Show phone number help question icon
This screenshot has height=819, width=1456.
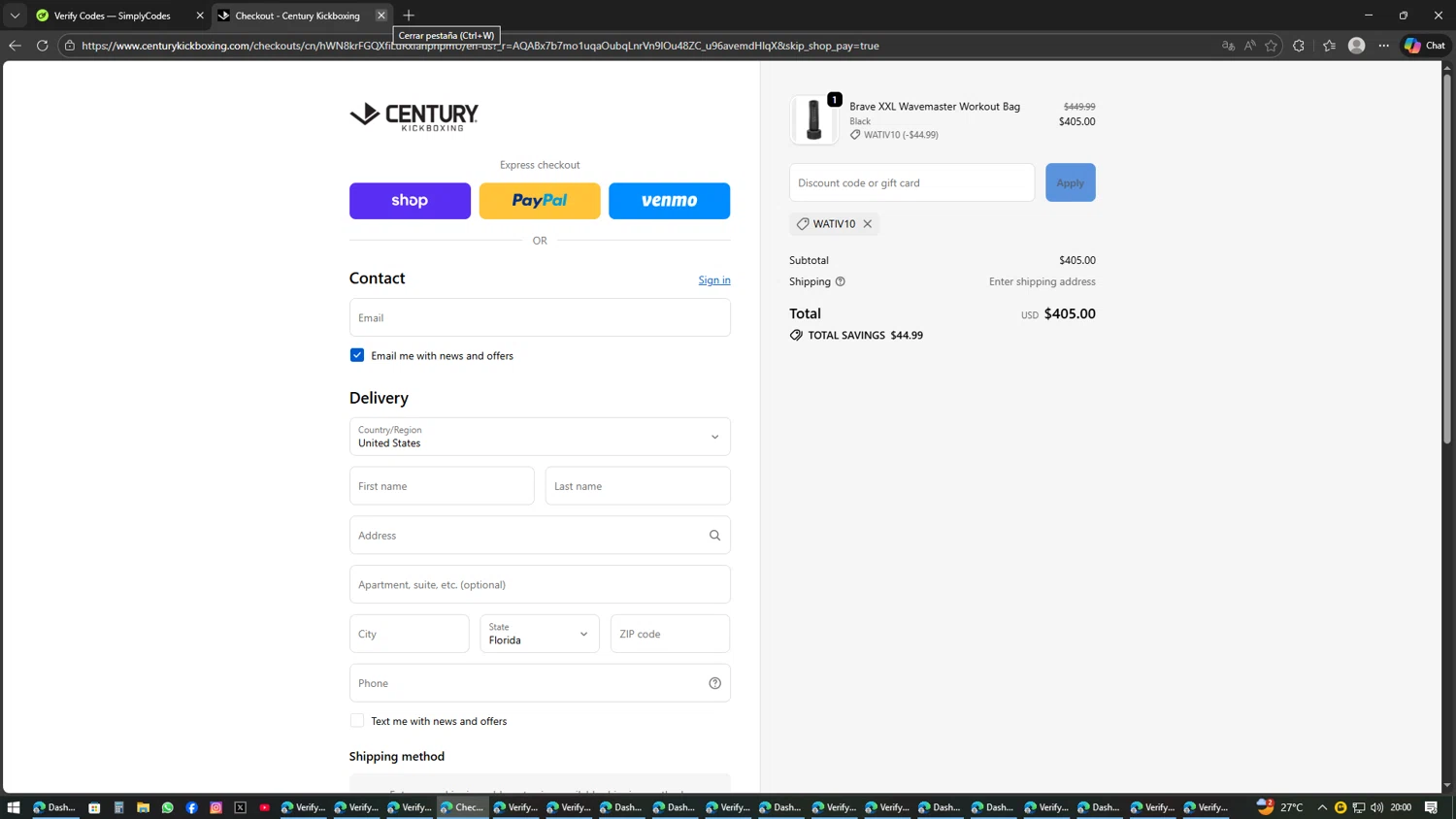pos(715,683)
